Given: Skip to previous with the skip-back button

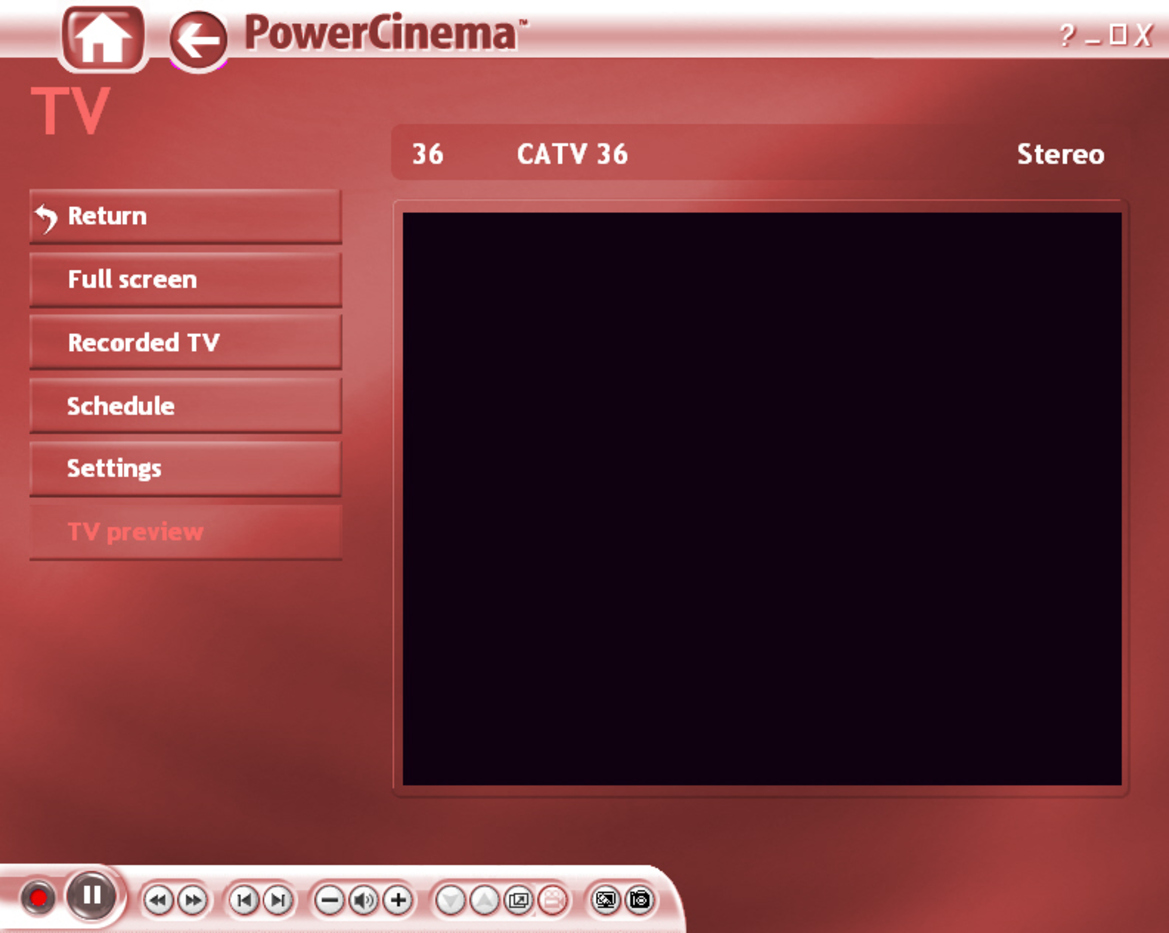Looking at the screenshot, I should pos(244,900).
